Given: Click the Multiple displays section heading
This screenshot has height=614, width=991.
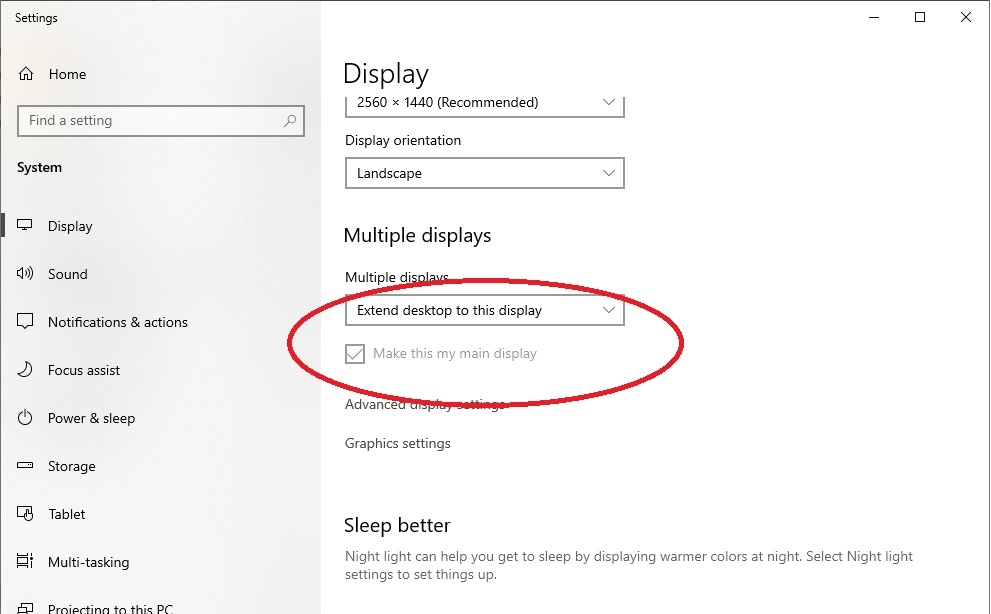Looking at the screenshot, I should [417, 235].
